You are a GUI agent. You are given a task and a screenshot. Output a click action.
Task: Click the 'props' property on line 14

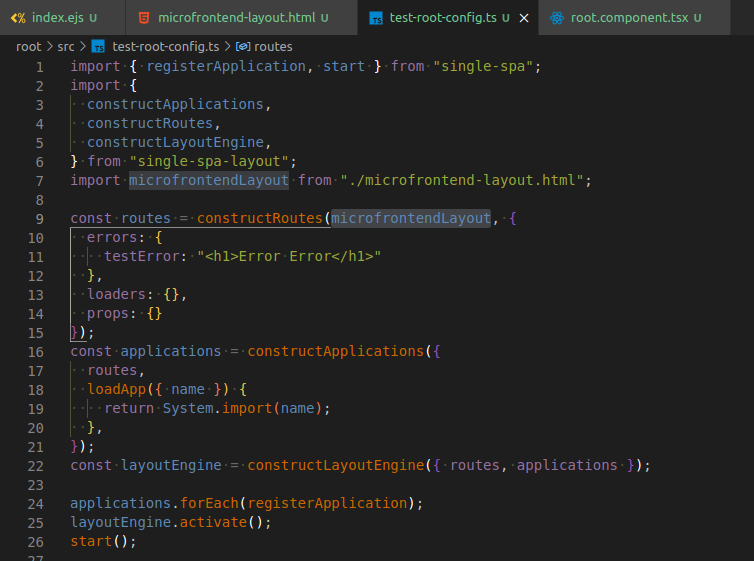108,313
